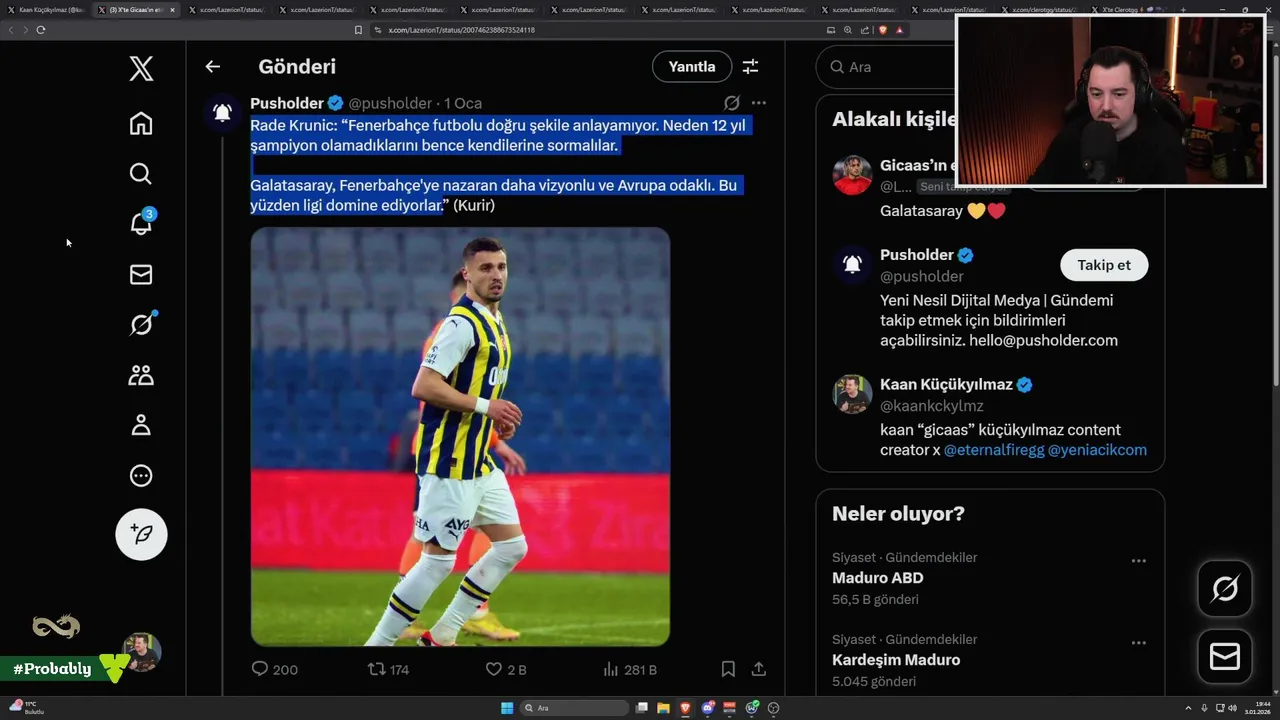Open Brave shields icon in address bar
The image size is (1280, 720).
[x=883, y=30]
